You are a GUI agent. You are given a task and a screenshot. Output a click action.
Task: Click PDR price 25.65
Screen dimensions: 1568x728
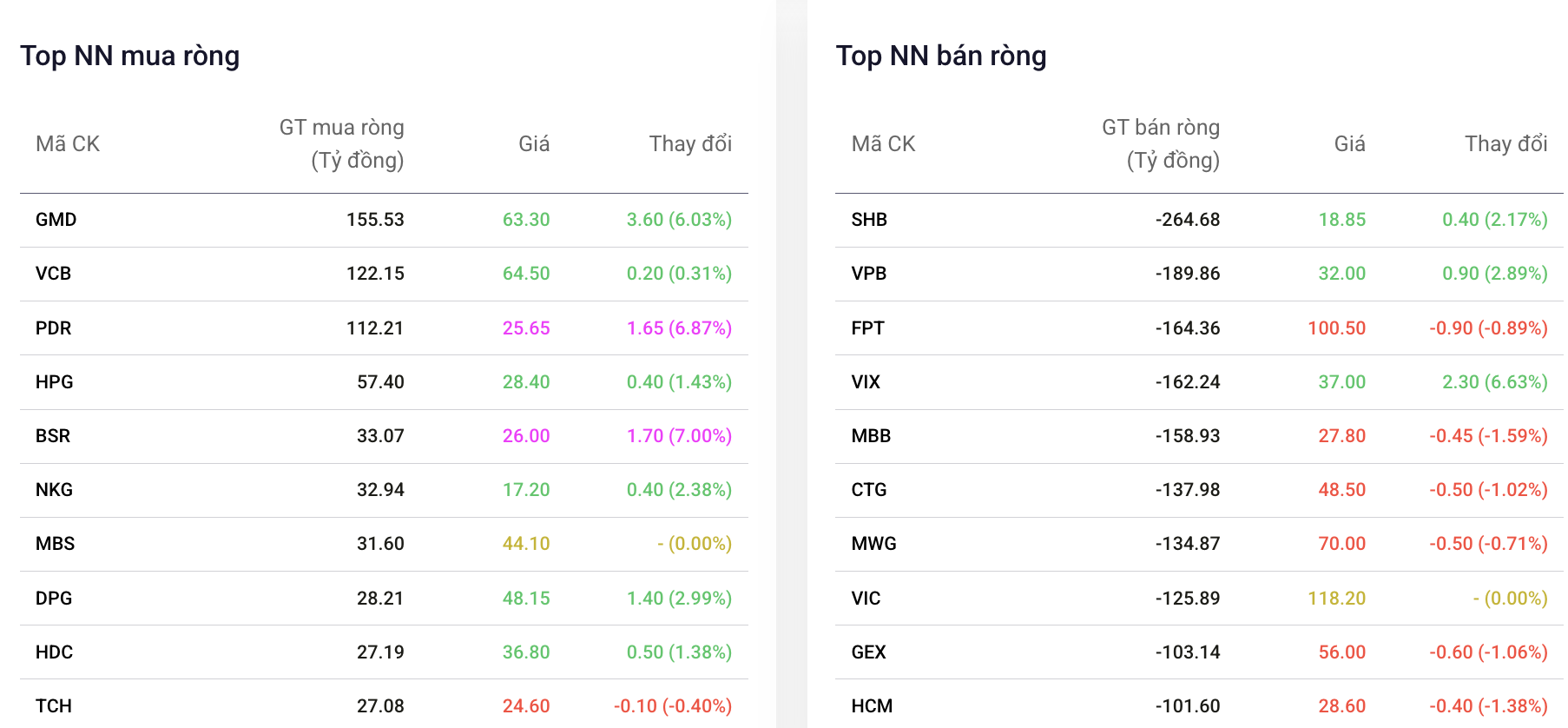click(526, 328)
